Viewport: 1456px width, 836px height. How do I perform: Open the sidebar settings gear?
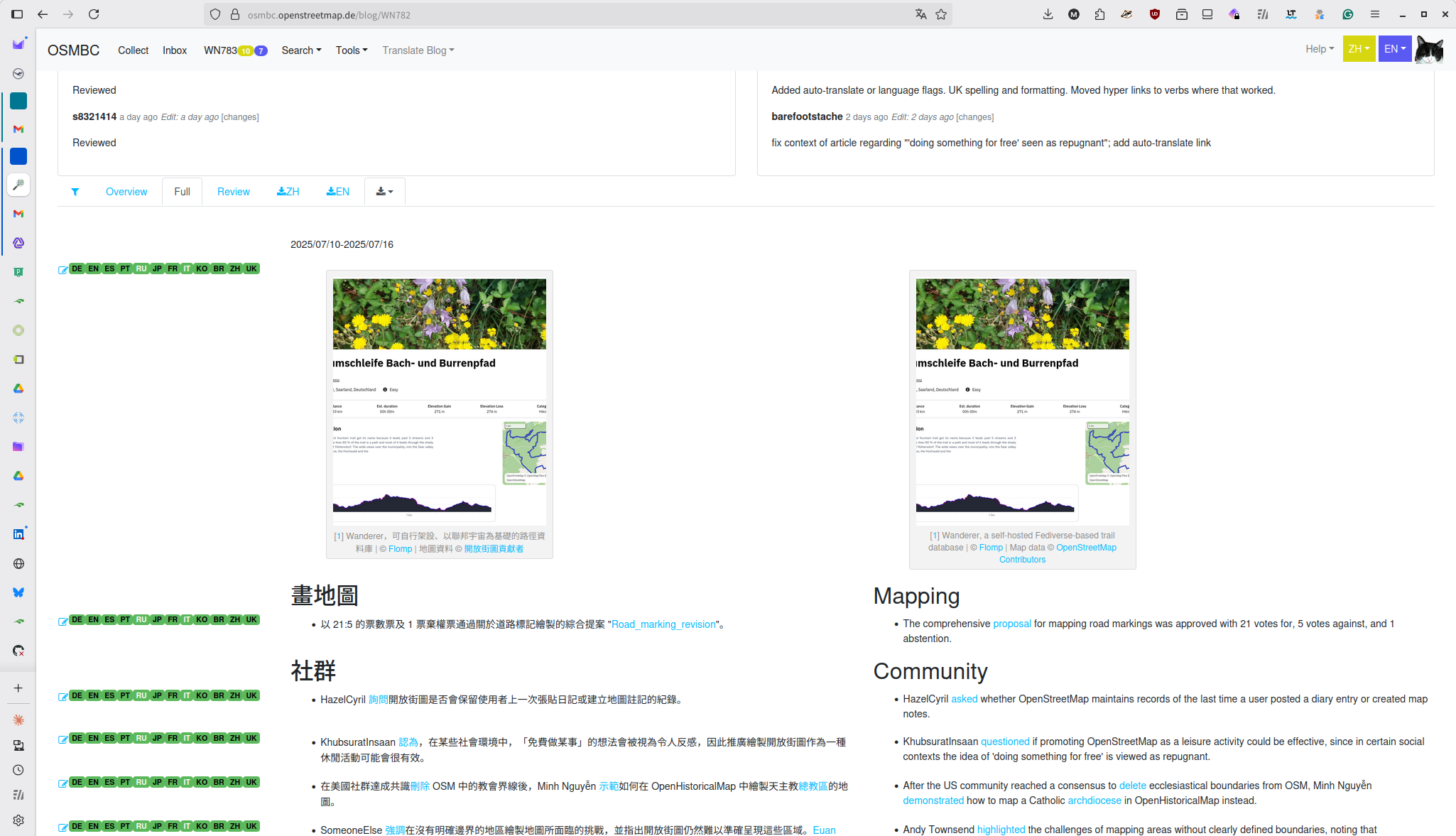18,820
